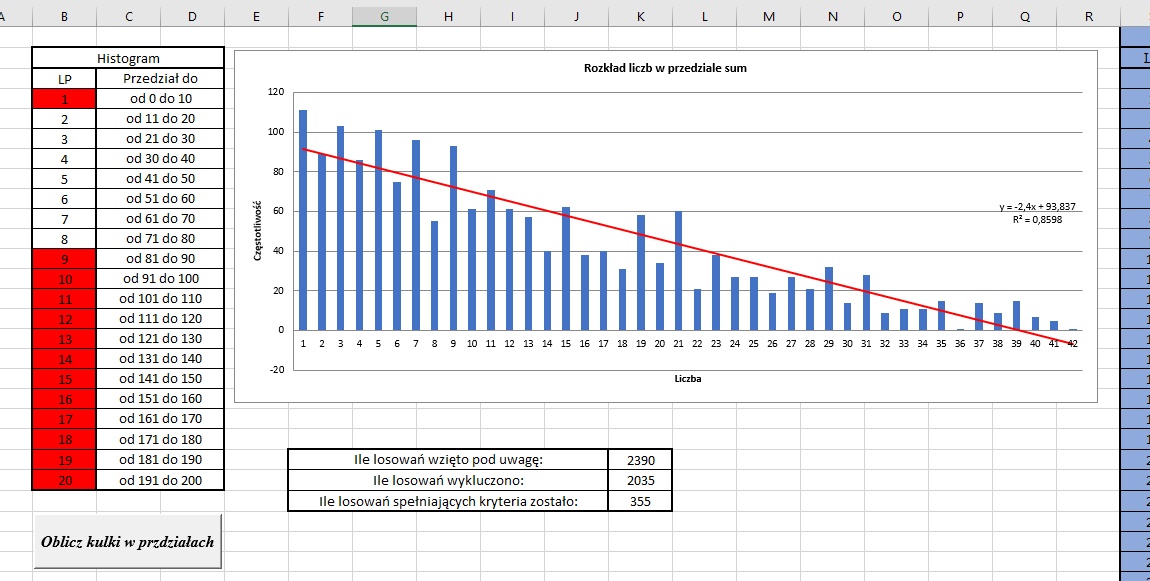Select column G header
Screen dimensions: 1150x581
coord(385,14)
